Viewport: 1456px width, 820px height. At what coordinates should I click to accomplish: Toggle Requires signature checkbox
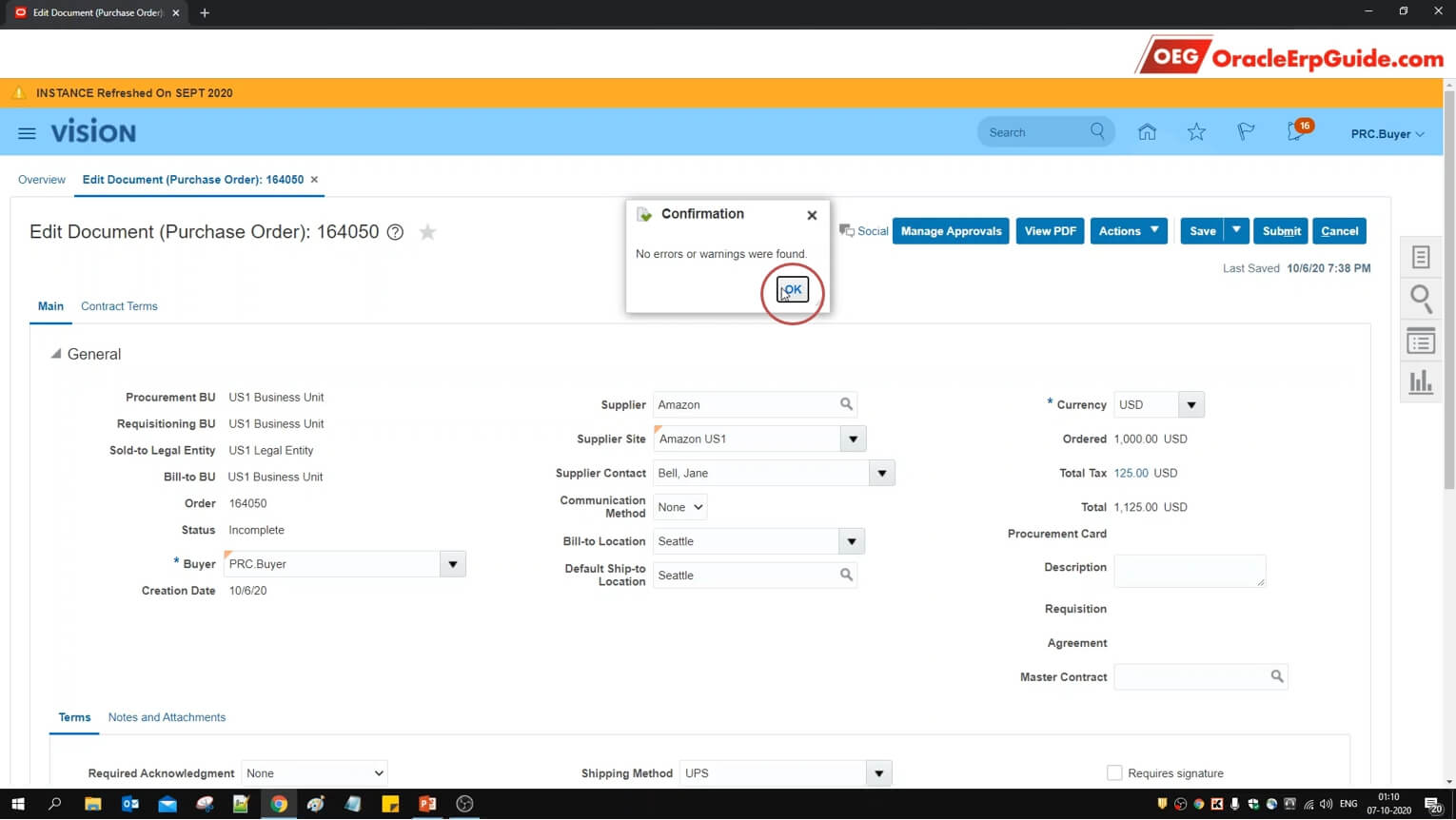click(1114, 772)
